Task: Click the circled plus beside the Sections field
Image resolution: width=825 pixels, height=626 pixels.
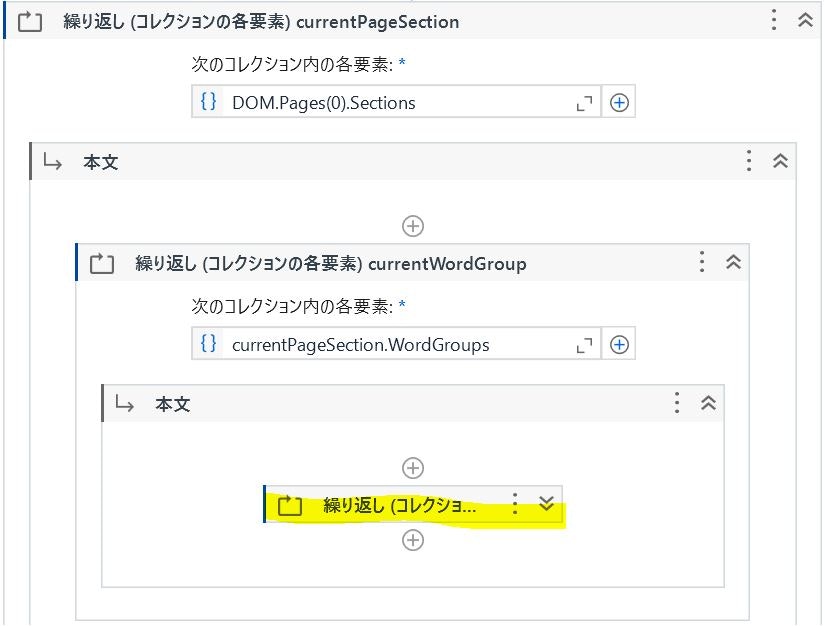Action: tap(616, 101)
